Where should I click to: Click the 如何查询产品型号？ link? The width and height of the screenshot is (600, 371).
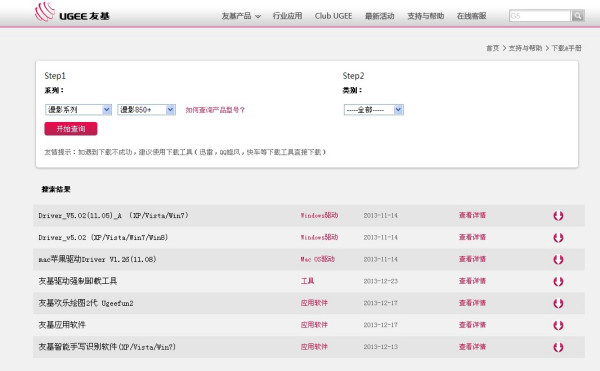(215, 110)
